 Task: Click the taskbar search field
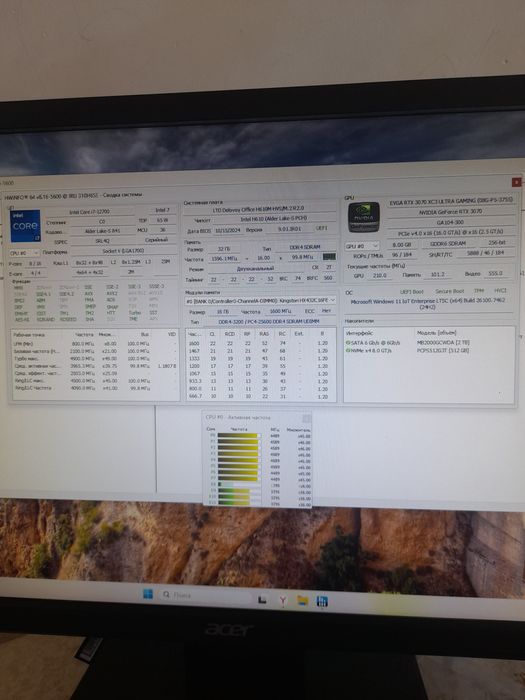point(204,595)
